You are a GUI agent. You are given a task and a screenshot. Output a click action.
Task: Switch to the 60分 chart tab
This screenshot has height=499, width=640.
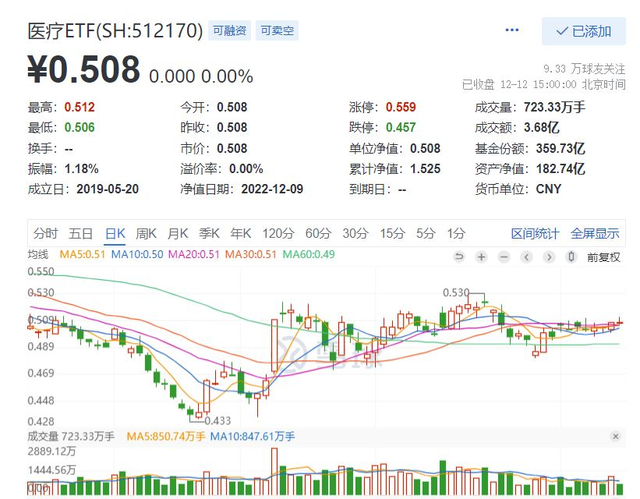tap(318, 233)
